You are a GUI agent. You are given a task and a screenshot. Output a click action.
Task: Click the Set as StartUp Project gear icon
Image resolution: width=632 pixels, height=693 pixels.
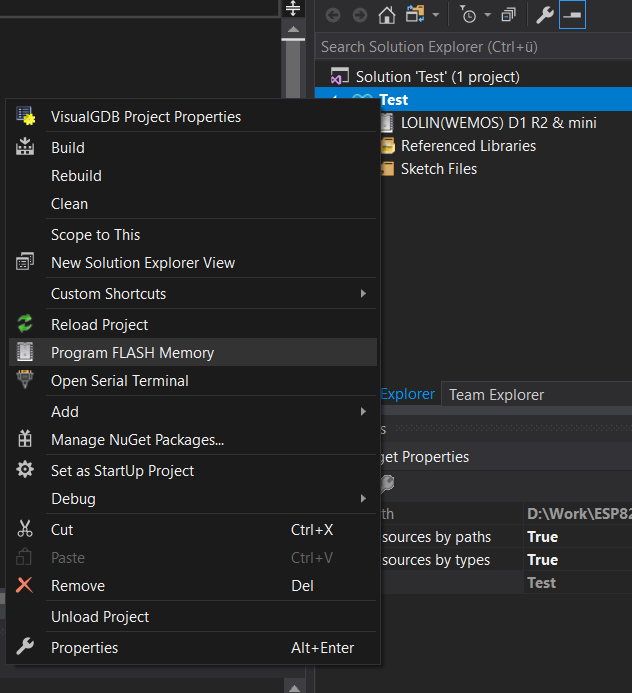[25, 469]
